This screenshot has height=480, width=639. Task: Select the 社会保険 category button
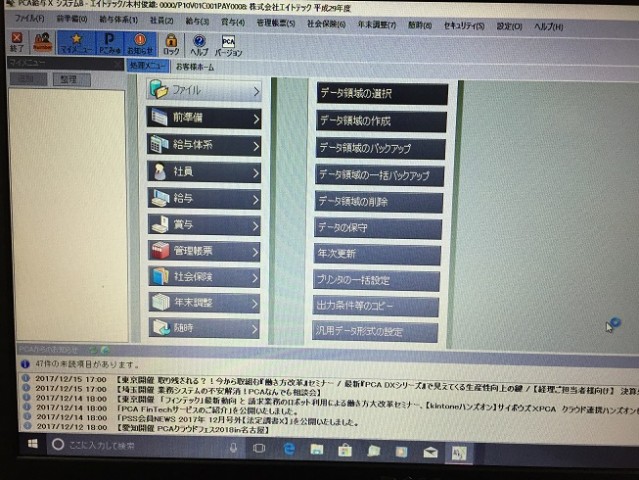204,277
